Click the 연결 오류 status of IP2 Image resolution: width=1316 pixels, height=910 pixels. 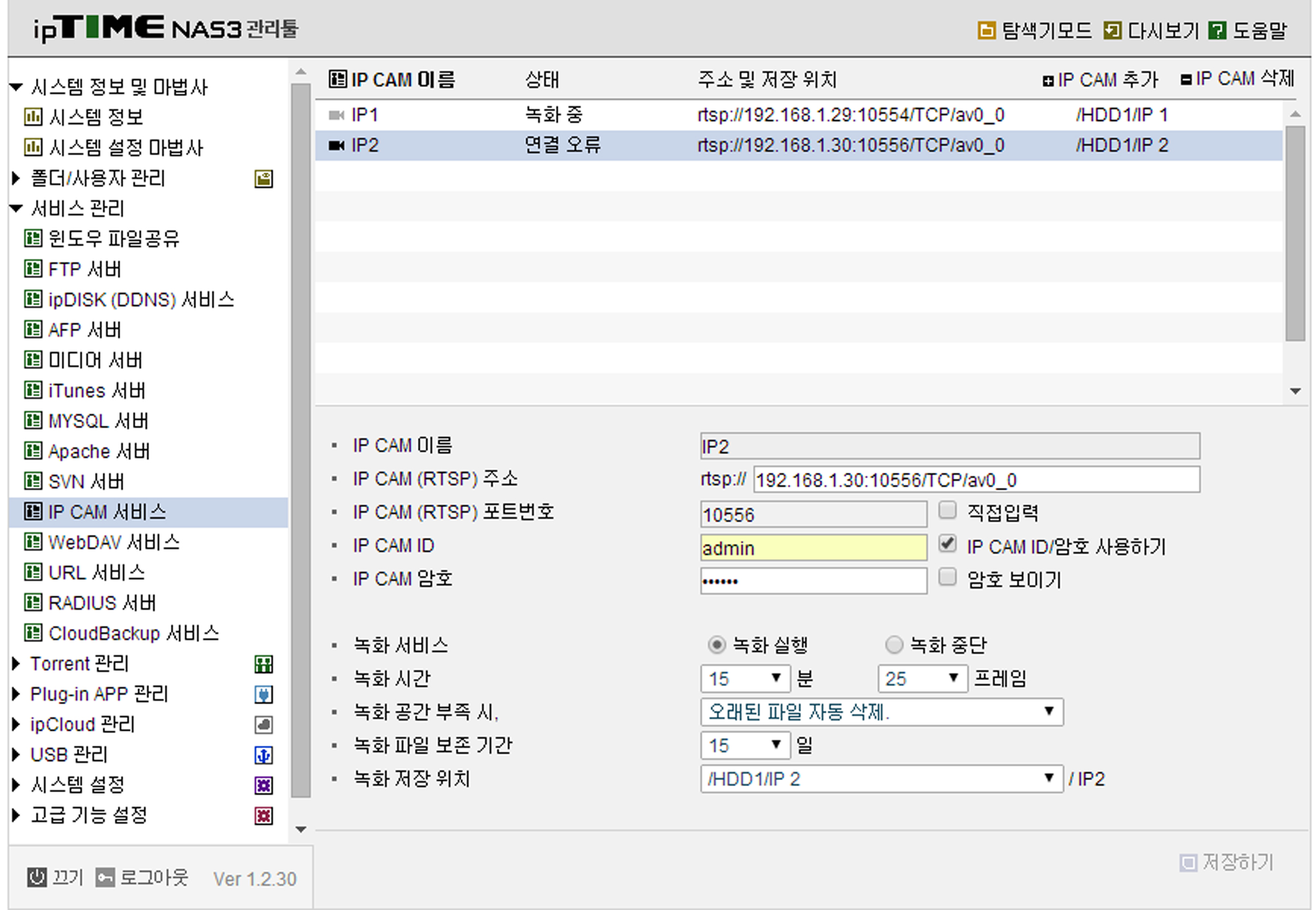click(x=563, y=145)
